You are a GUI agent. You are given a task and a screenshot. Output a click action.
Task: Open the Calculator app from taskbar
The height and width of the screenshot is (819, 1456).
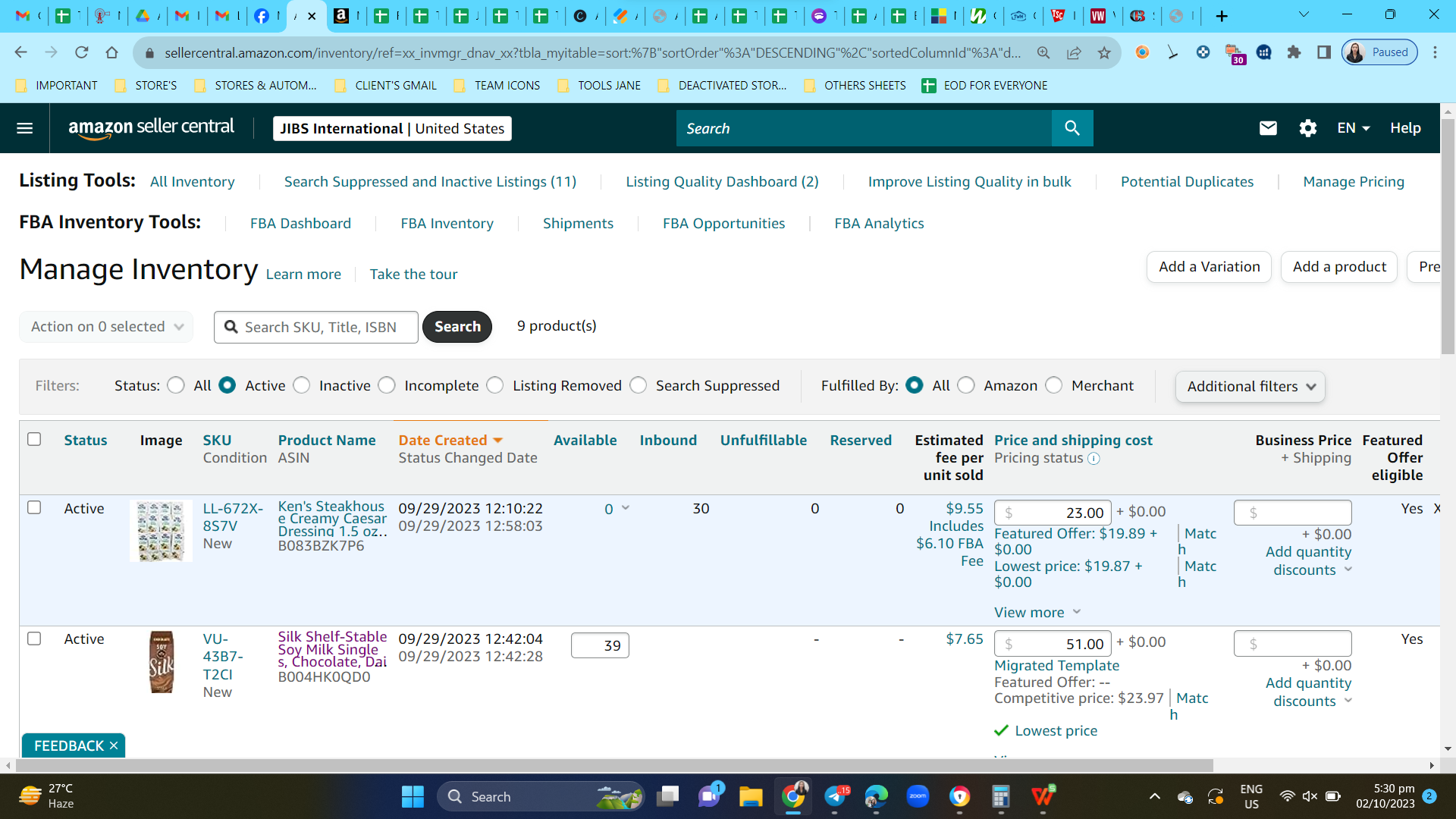[1001, 796]
